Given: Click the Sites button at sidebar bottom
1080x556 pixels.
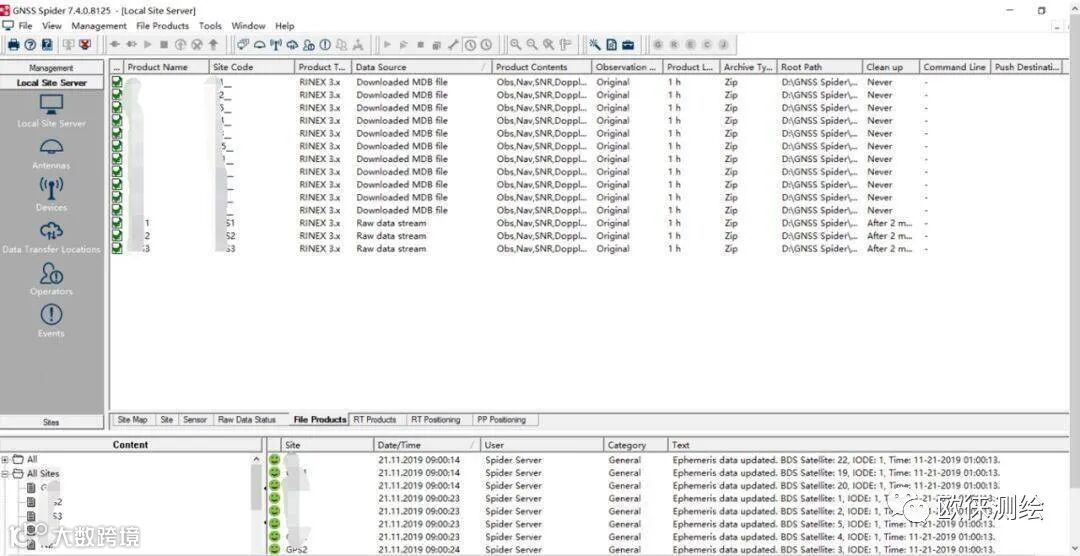Looking at the screenshot, I should (52, 422).
